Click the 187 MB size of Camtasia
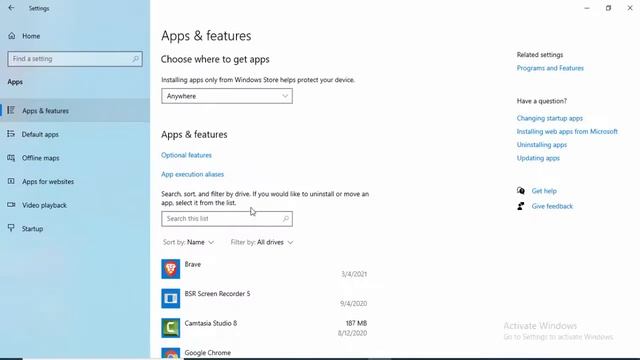This screenshot has width=640, height=360. pyautogui.click(x=356, y=323)
